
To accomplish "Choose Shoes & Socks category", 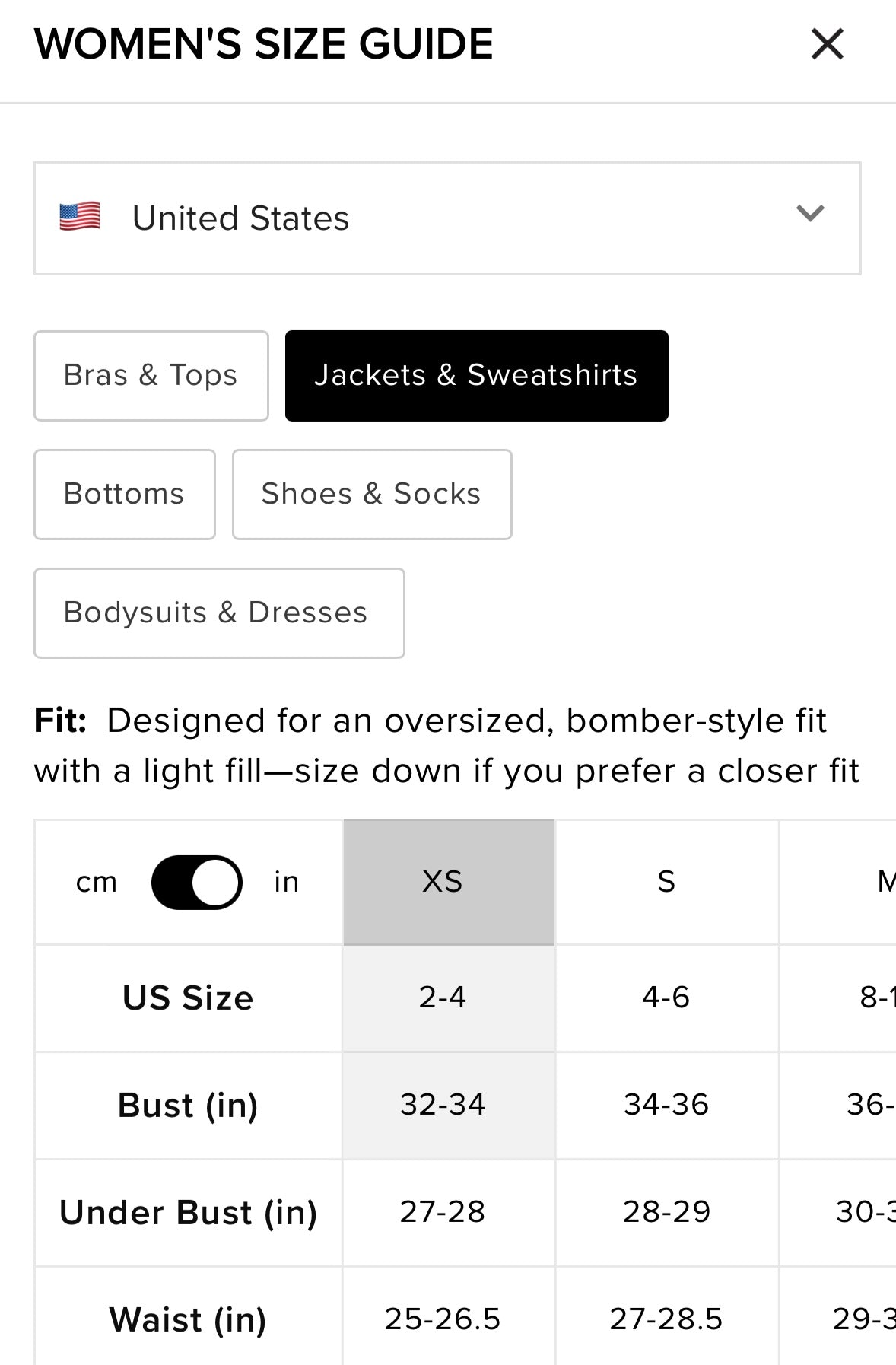I will point(371,495).
